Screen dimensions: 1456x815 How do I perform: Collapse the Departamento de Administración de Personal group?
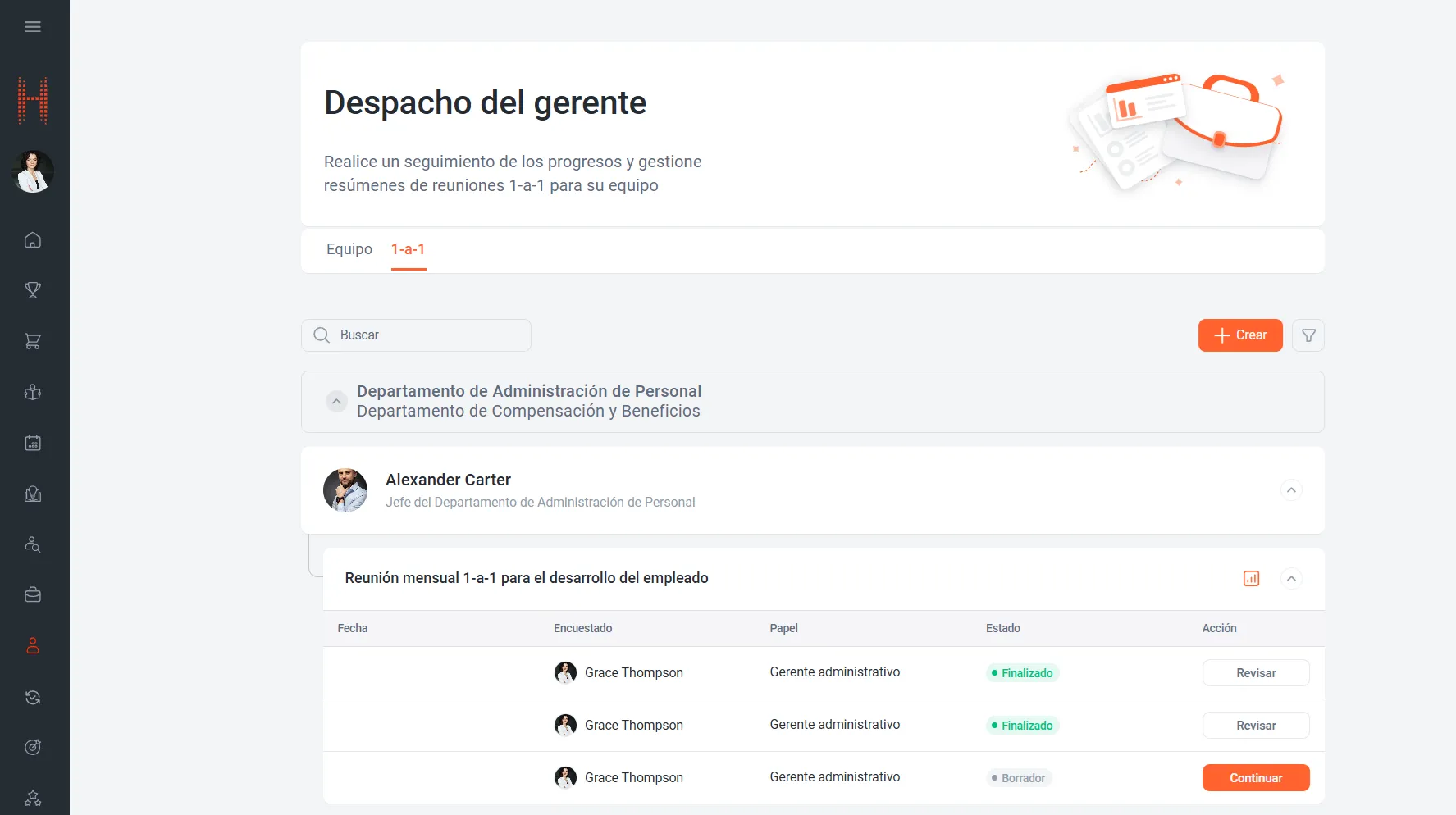click(x=336, y=402)
